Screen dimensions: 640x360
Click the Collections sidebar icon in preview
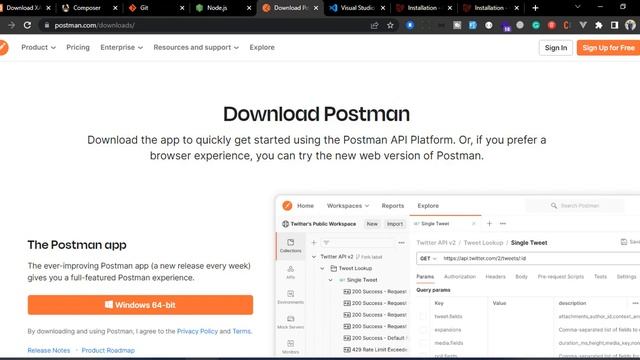pyautogui.click(x=291, y=246)
